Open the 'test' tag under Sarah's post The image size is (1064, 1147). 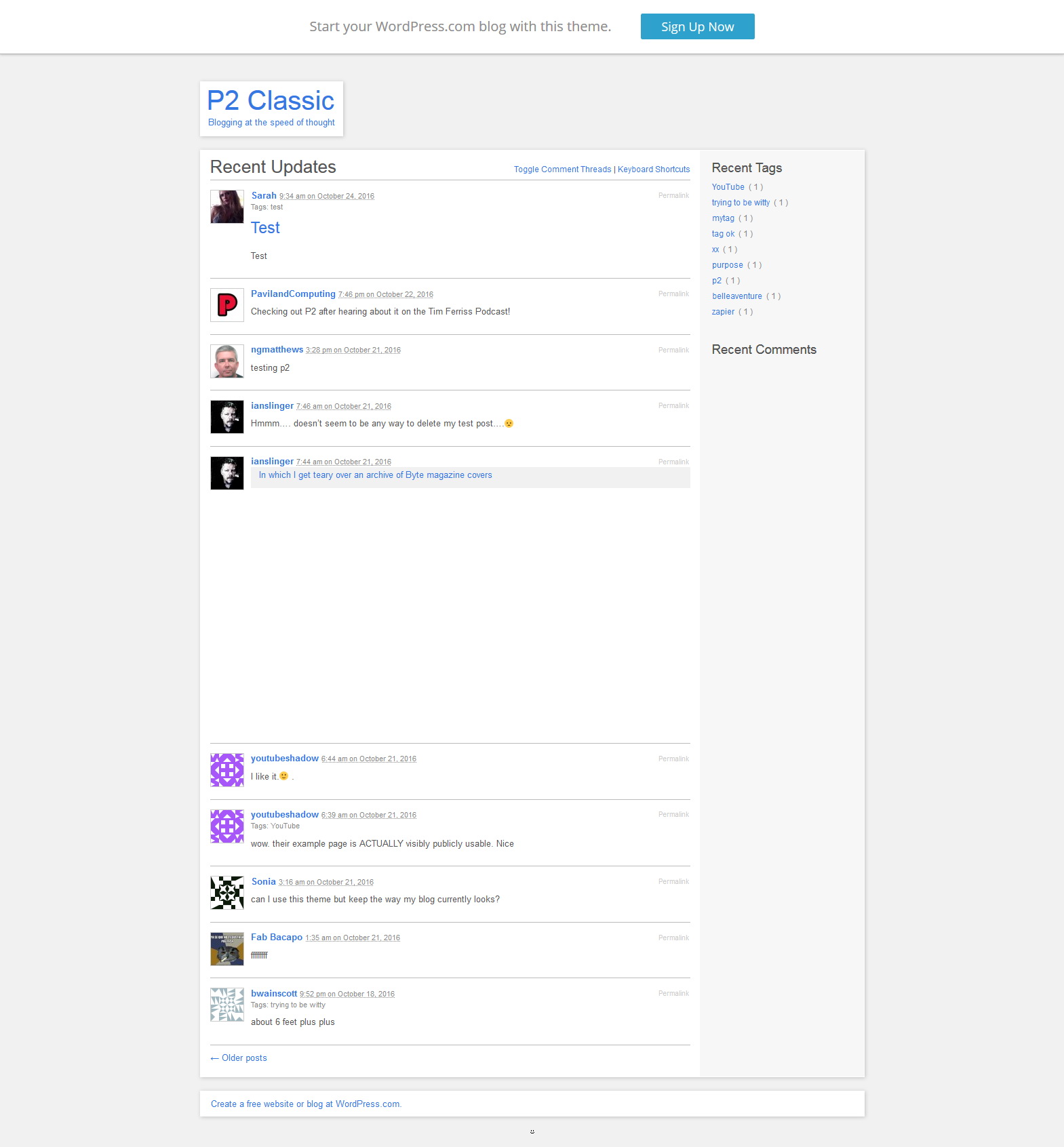tap(277, 207)
